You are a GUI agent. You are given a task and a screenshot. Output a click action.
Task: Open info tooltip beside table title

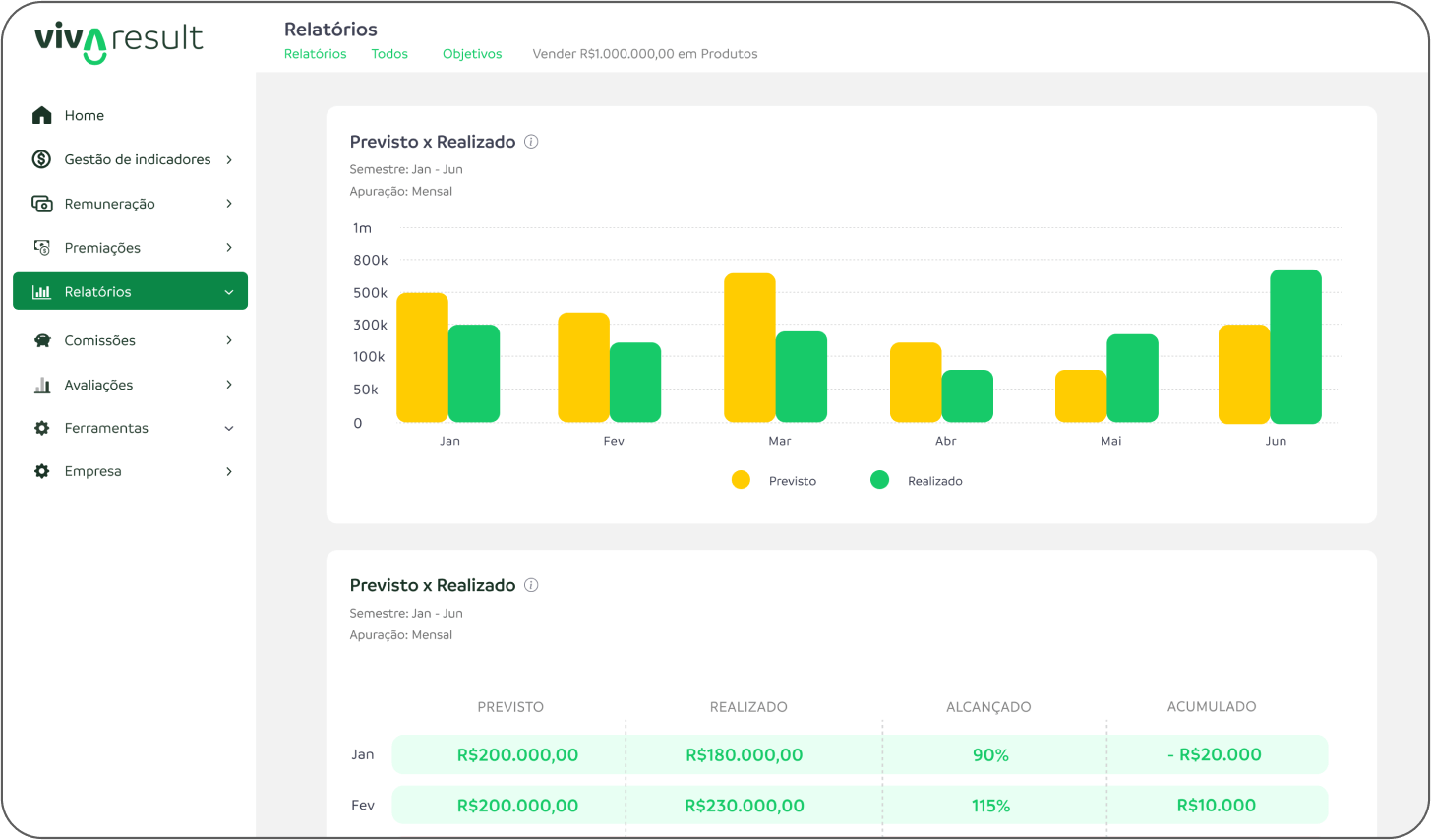click(531, 585)
